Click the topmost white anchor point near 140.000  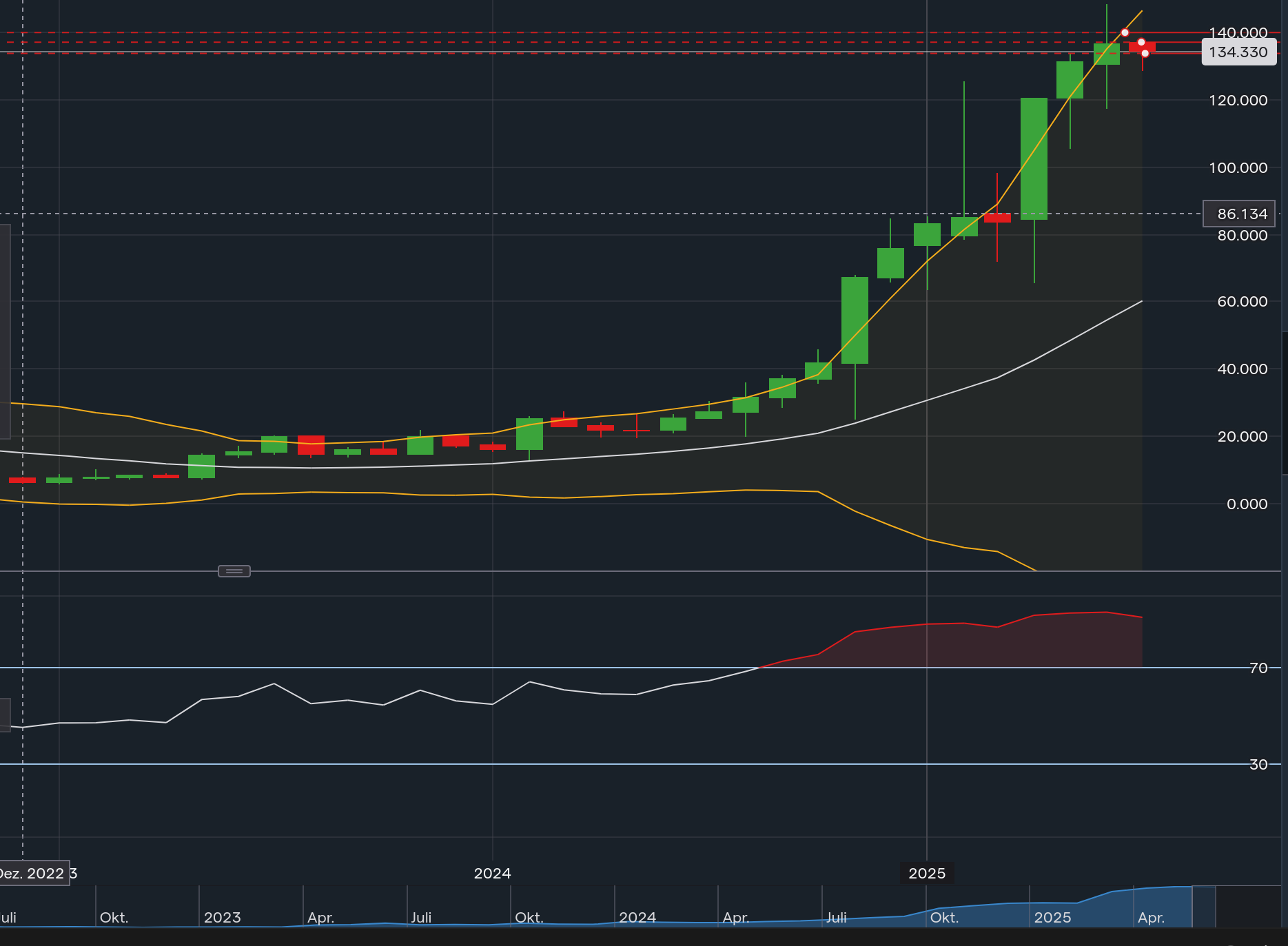point(1125,32)
